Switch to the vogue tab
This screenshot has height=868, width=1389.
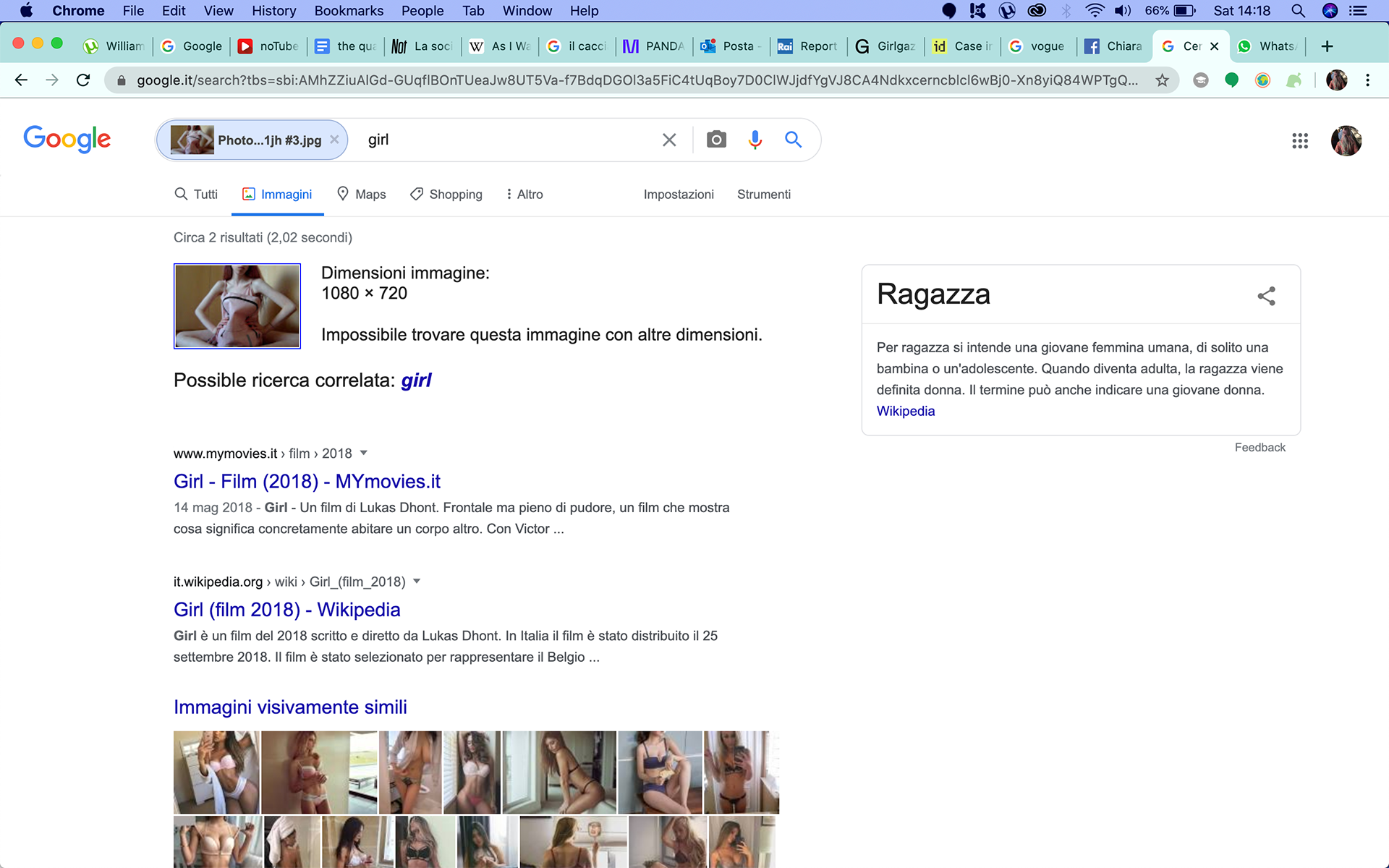[x=1037, y=46]
